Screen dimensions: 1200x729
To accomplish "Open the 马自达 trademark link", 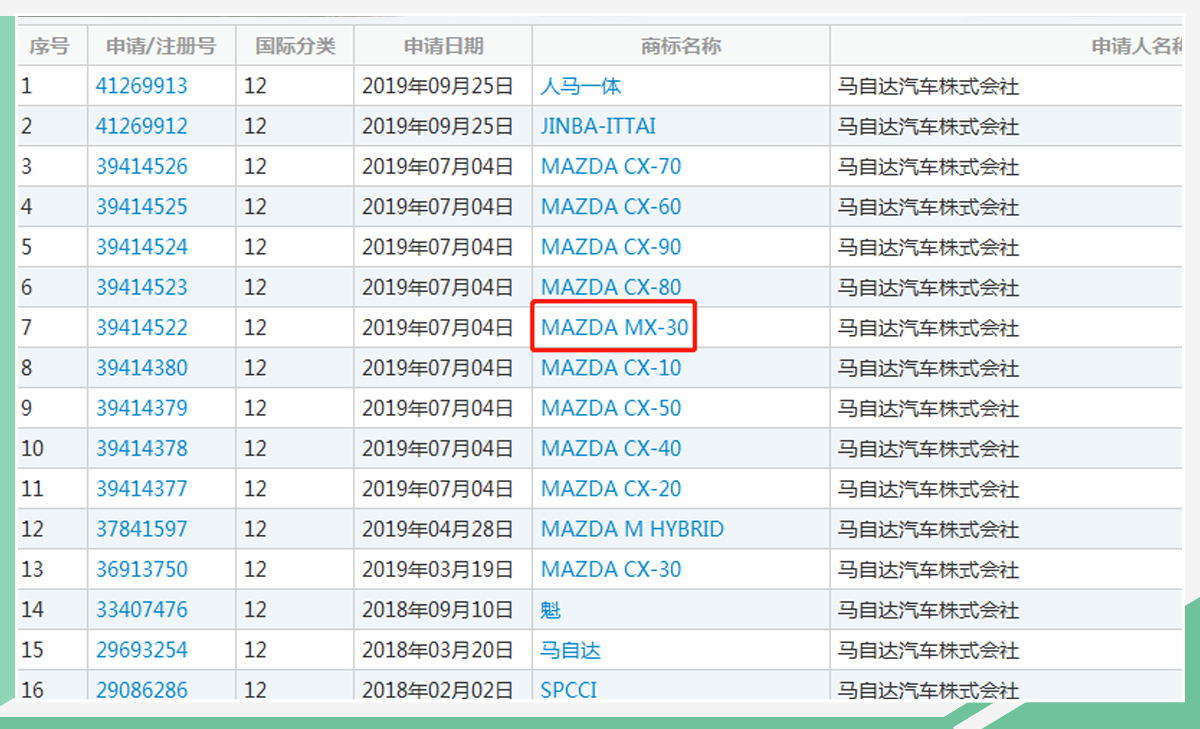I will [571, 650].
